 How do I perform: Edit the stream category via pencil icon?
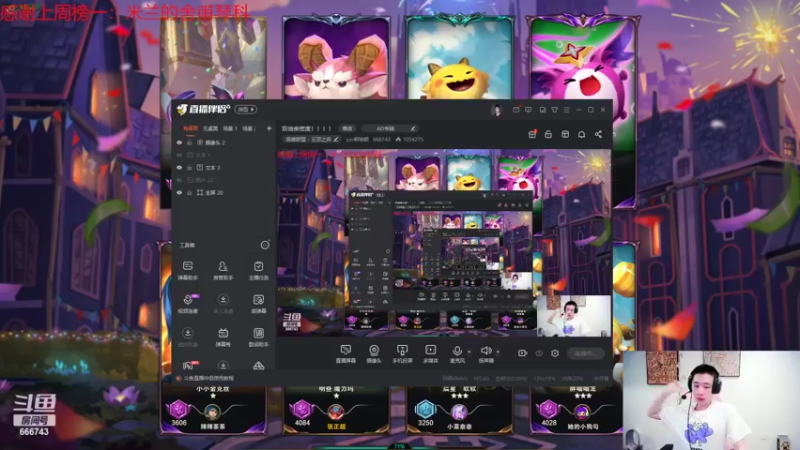pyautogui.click(x=336, y=139)
